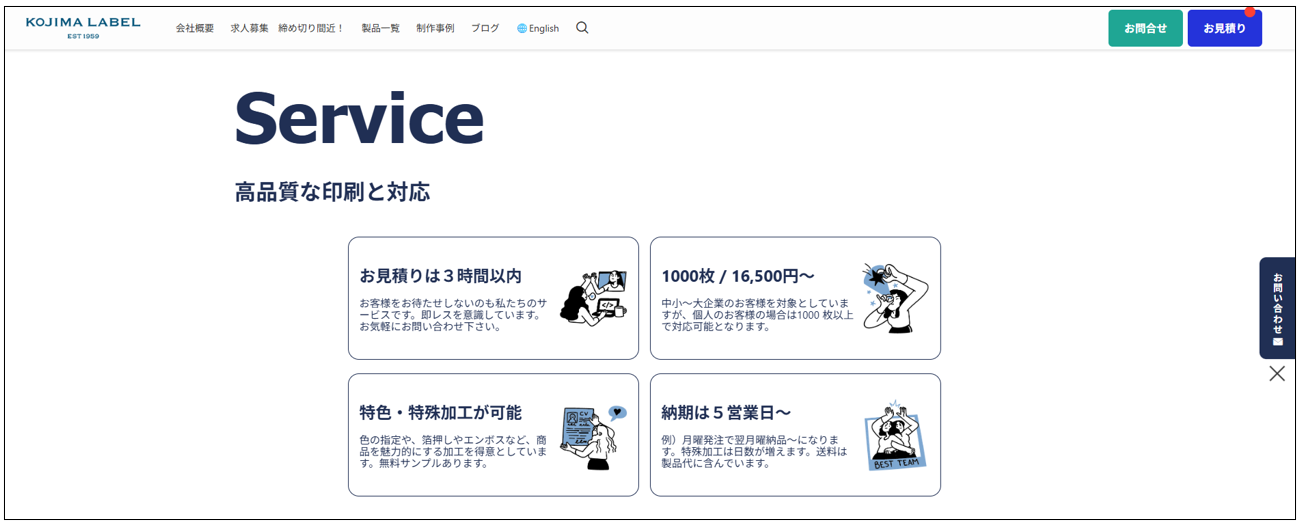Select the お見積りは３時間以内 card heading
This screenshot has width=1302, height=524.
click(x=441, y=276)
